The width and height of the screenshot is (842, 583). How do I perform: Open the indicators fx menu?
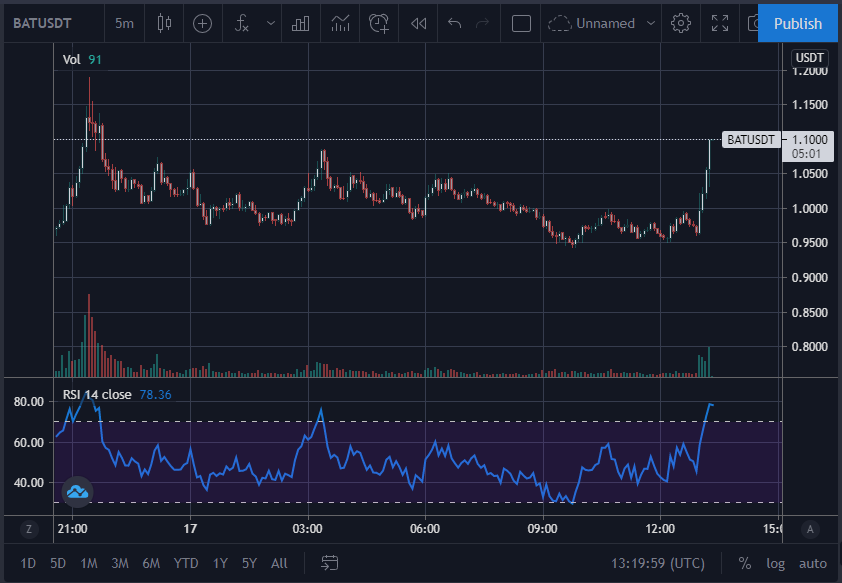242,23
